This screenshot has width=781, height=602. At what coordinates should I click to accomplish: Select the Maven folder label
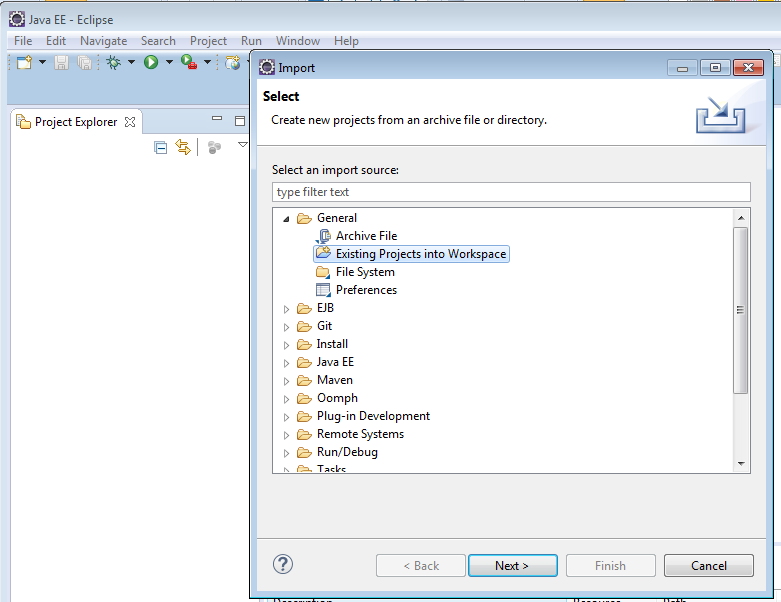point(335,380)
